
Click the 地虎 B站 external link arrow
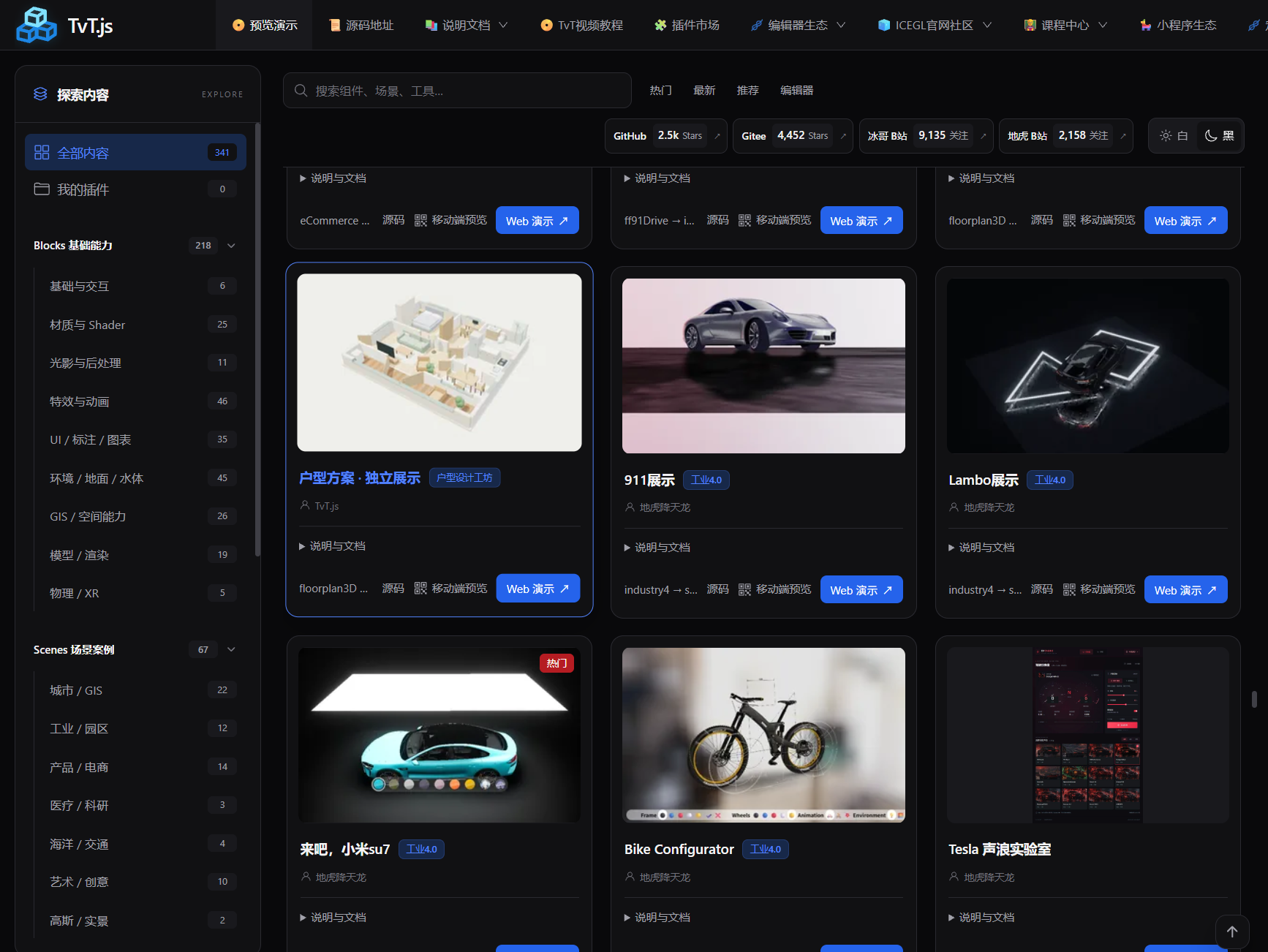pyautogui.click(x=1123, y=136)
